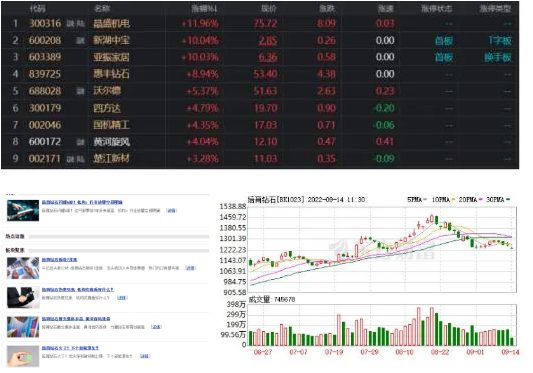Select stock 四方达 in row 6

click(x=107, y=108)
